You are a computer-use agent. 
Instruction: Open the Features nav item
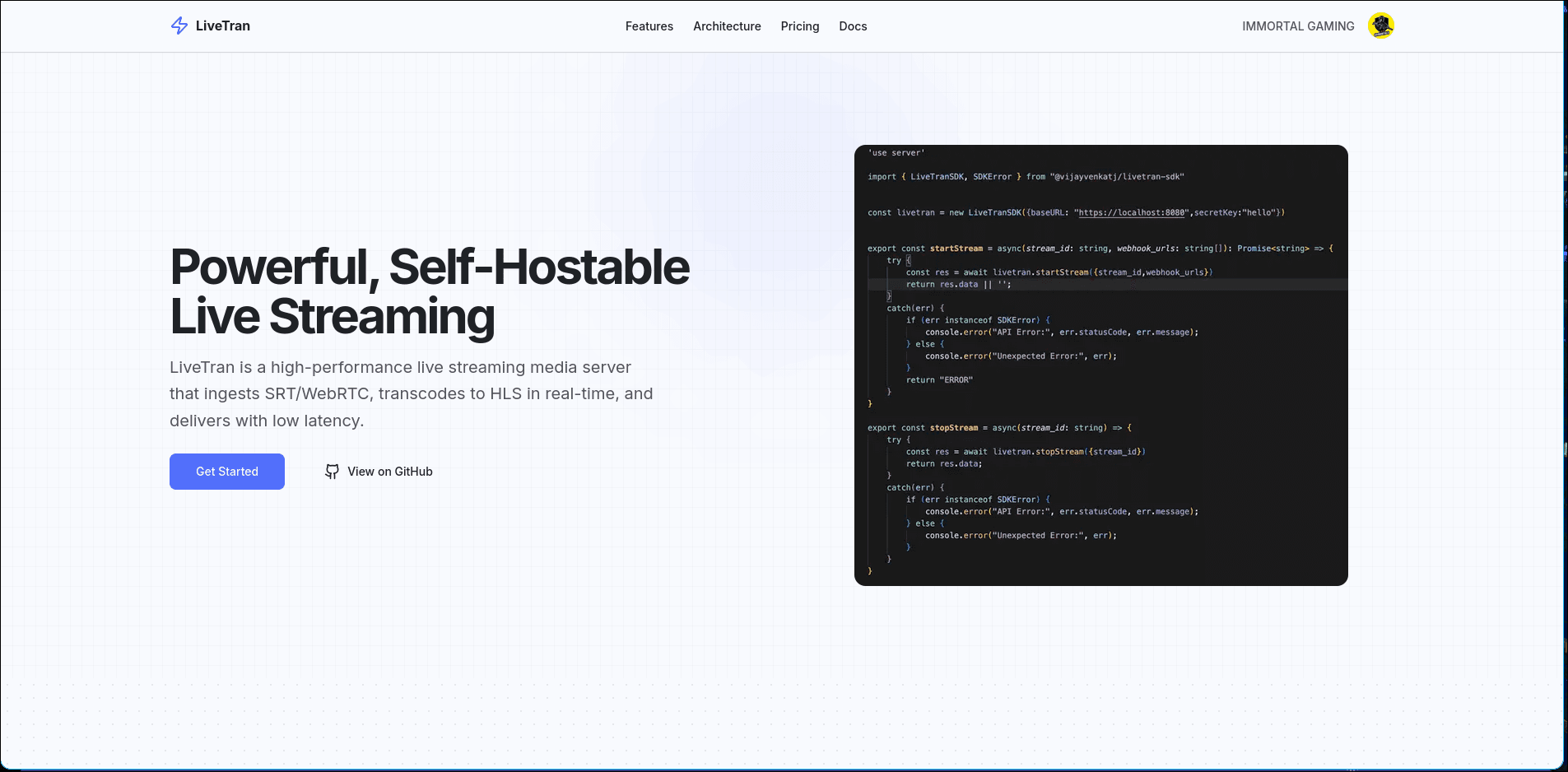649,26
